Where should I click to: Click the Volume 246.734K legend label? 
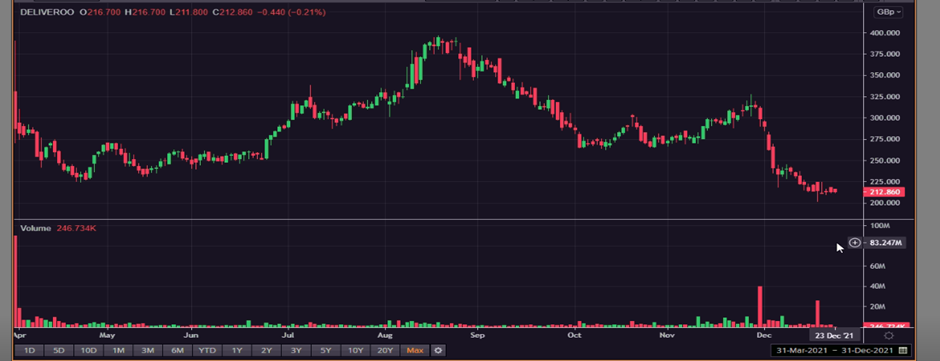[x=58, y=228]
